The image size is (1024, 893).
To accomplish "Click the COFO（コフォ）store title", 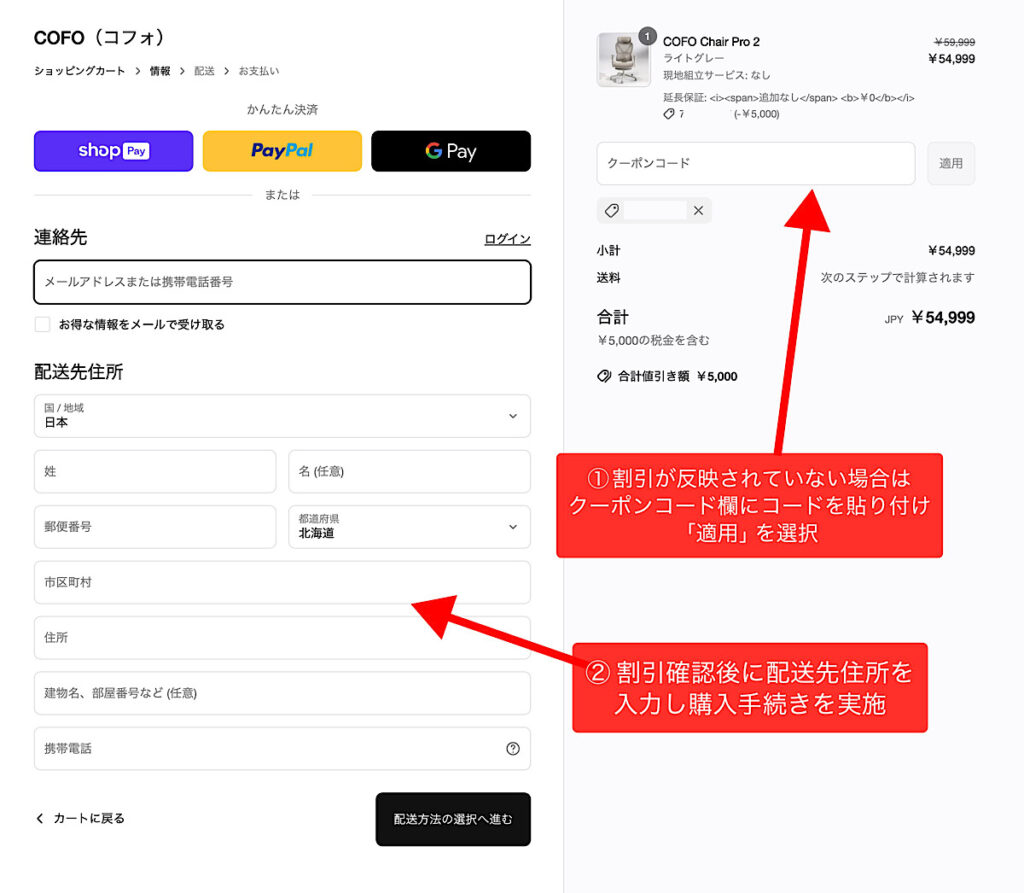I will 99,37.
